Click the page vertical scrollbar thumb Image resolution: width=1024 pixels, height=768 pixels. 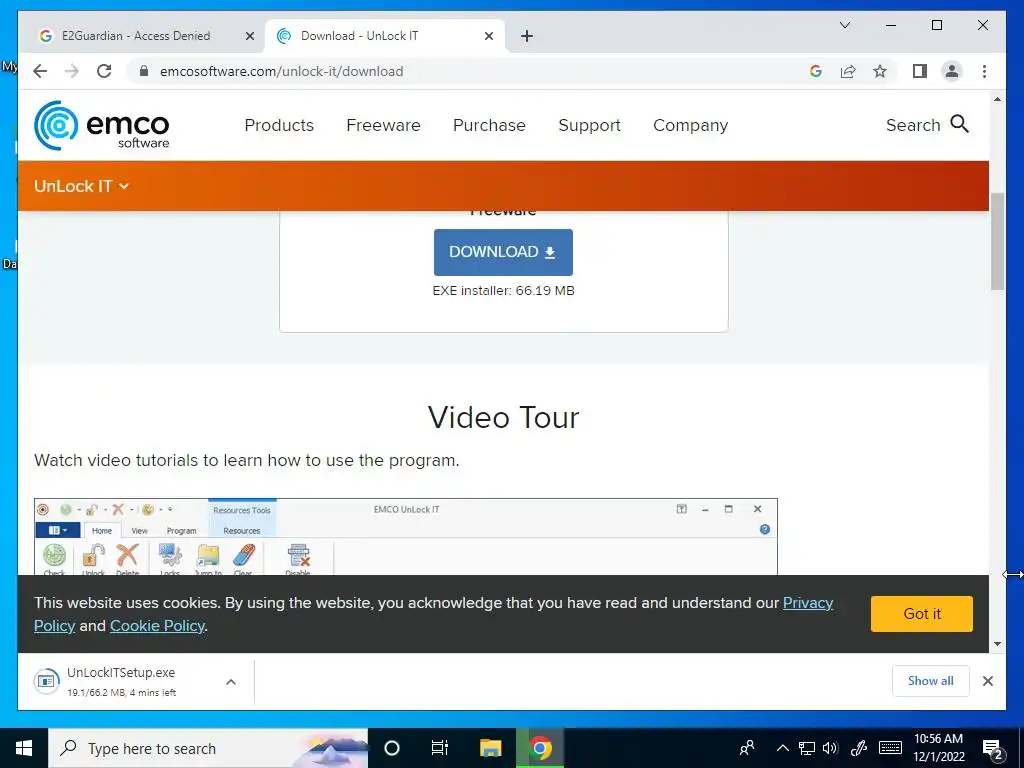(x=997, y=242)
